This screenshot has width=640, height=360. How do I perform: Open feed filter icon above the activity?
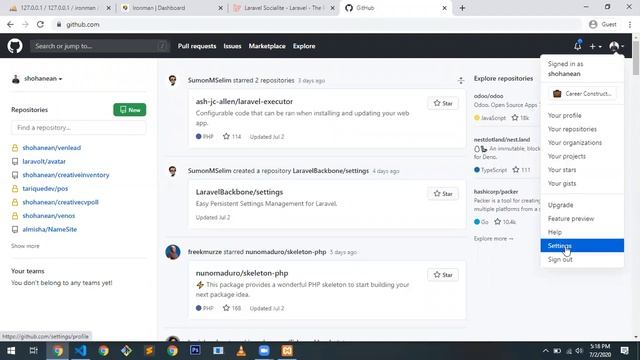[461, 80]
